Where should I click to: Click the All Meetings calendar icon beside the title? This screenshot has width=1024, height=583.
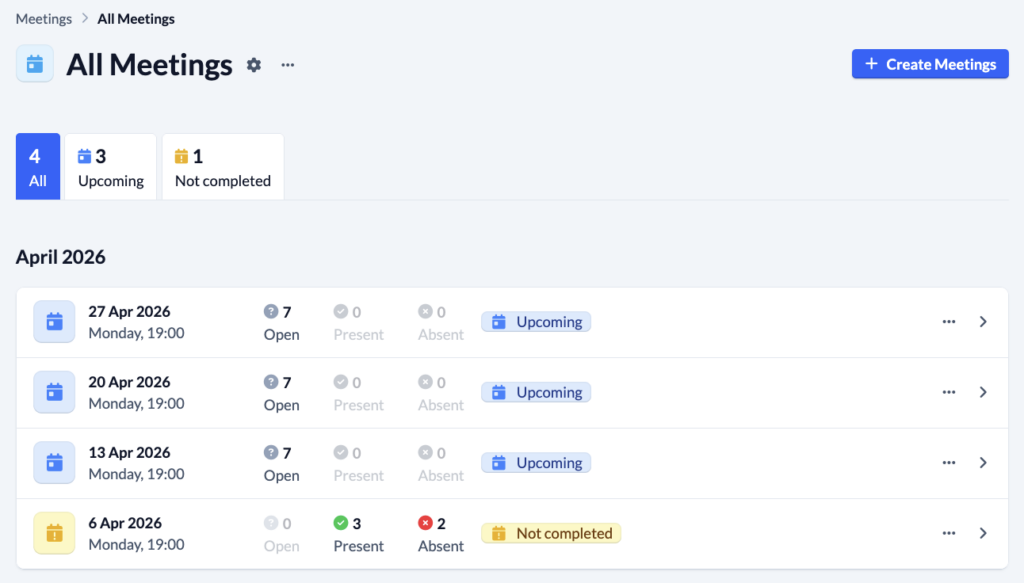click(35, 64)
